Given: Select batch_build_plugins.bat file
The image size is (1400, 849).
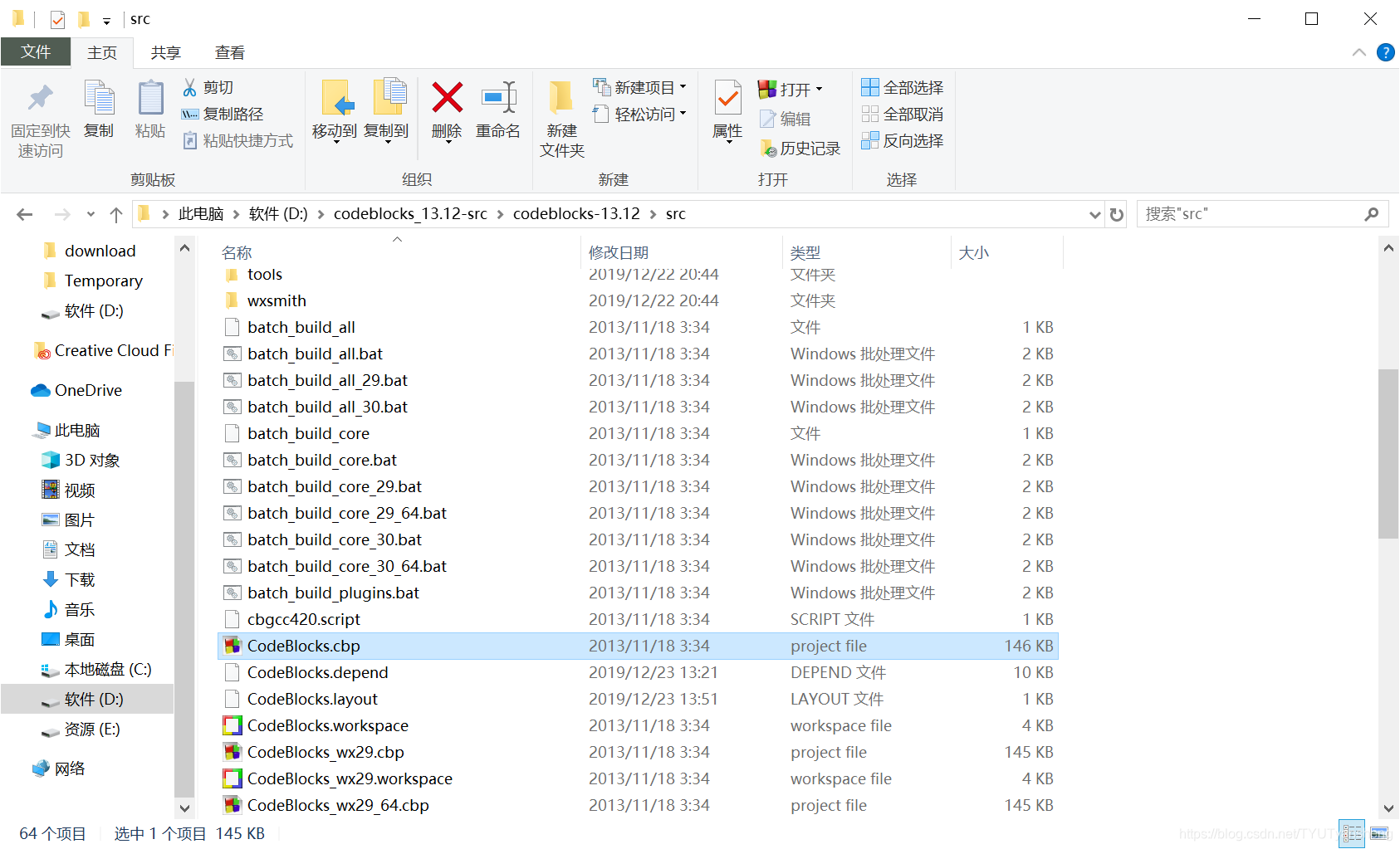Looking at the screenshot, I should coord(638,593).
